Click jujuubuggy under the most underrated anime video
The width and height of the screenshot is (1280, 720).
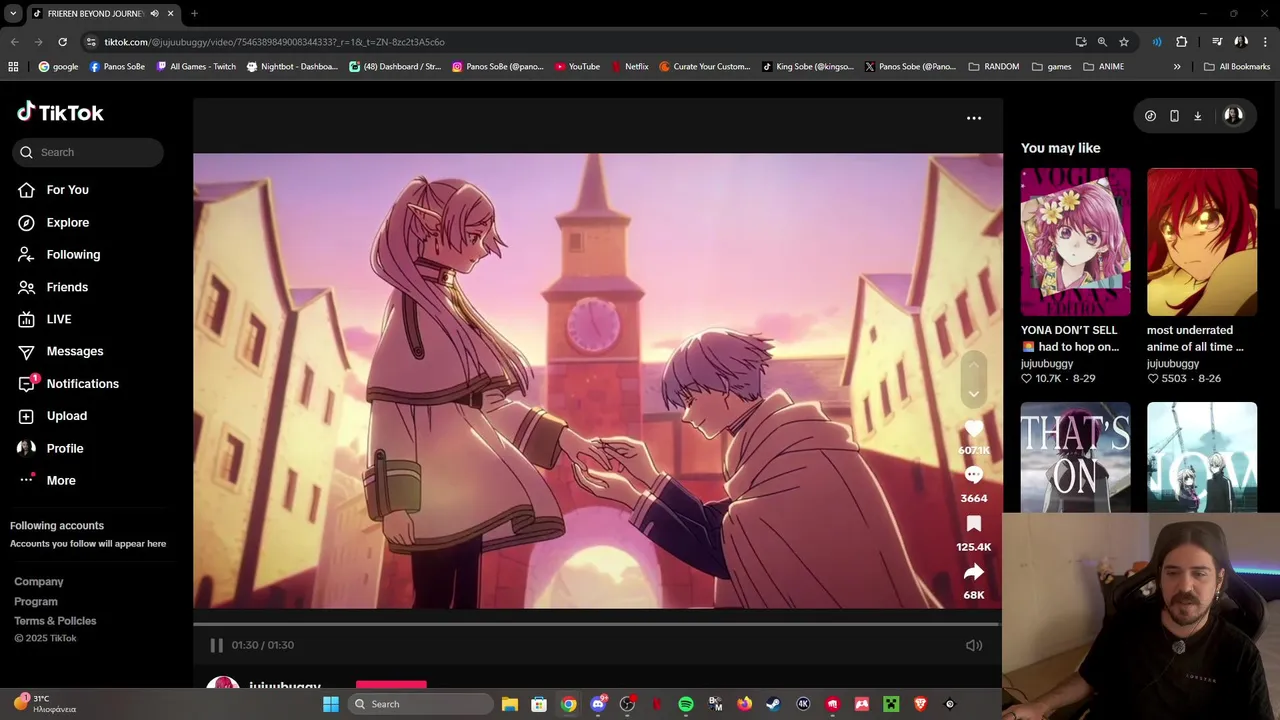pyautogui.click(x=1173, y=364)
